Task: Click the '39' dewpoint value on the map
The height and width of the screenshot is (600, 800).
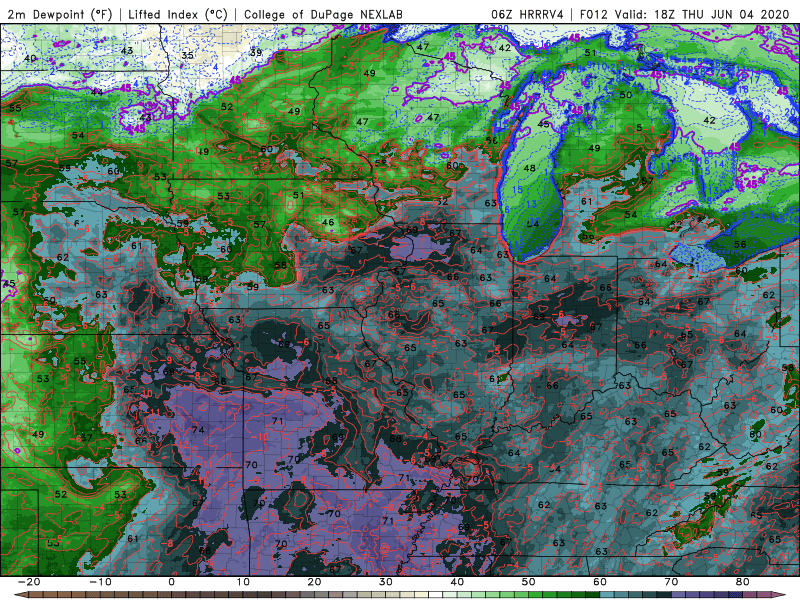Action: 256,53
